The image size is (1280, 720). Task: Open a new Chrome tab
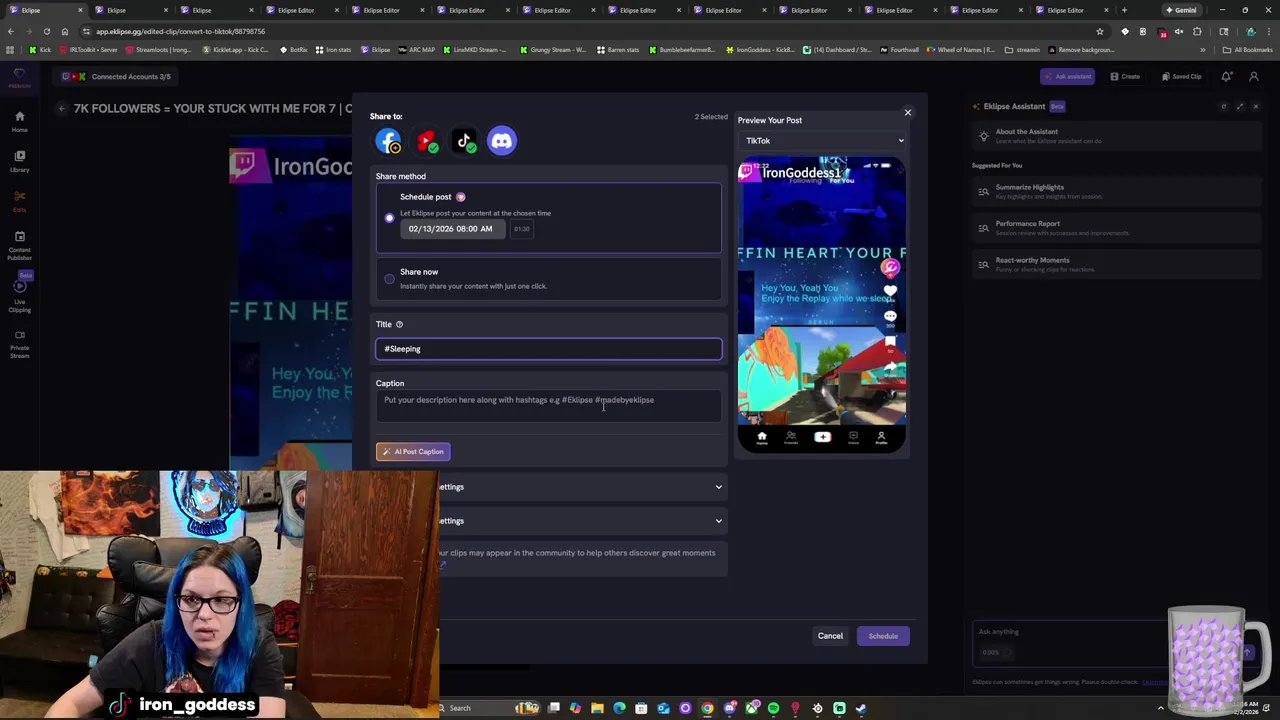(x=1124, y=10)
